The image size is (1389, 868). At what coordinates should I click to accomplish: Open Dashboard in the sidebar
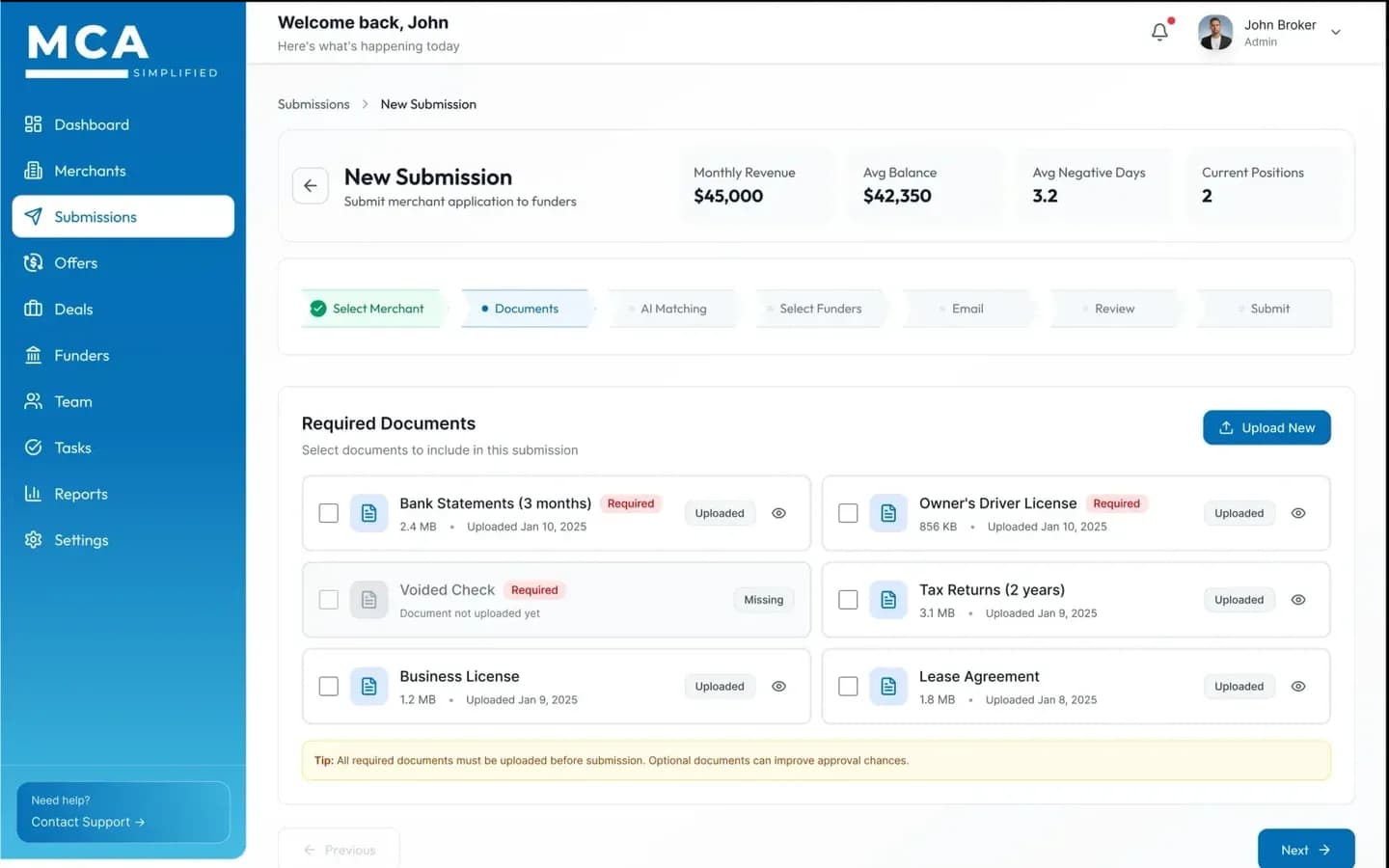coord(123,124)
